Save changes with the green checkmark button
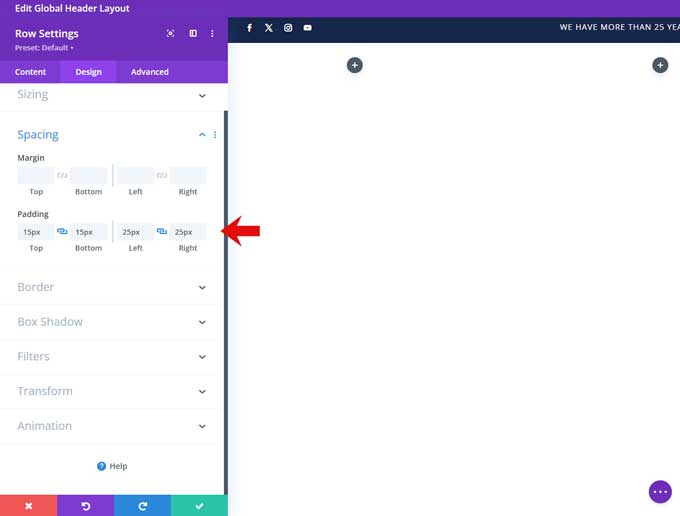This screenshot has height=516, width=680. point(199,506)
